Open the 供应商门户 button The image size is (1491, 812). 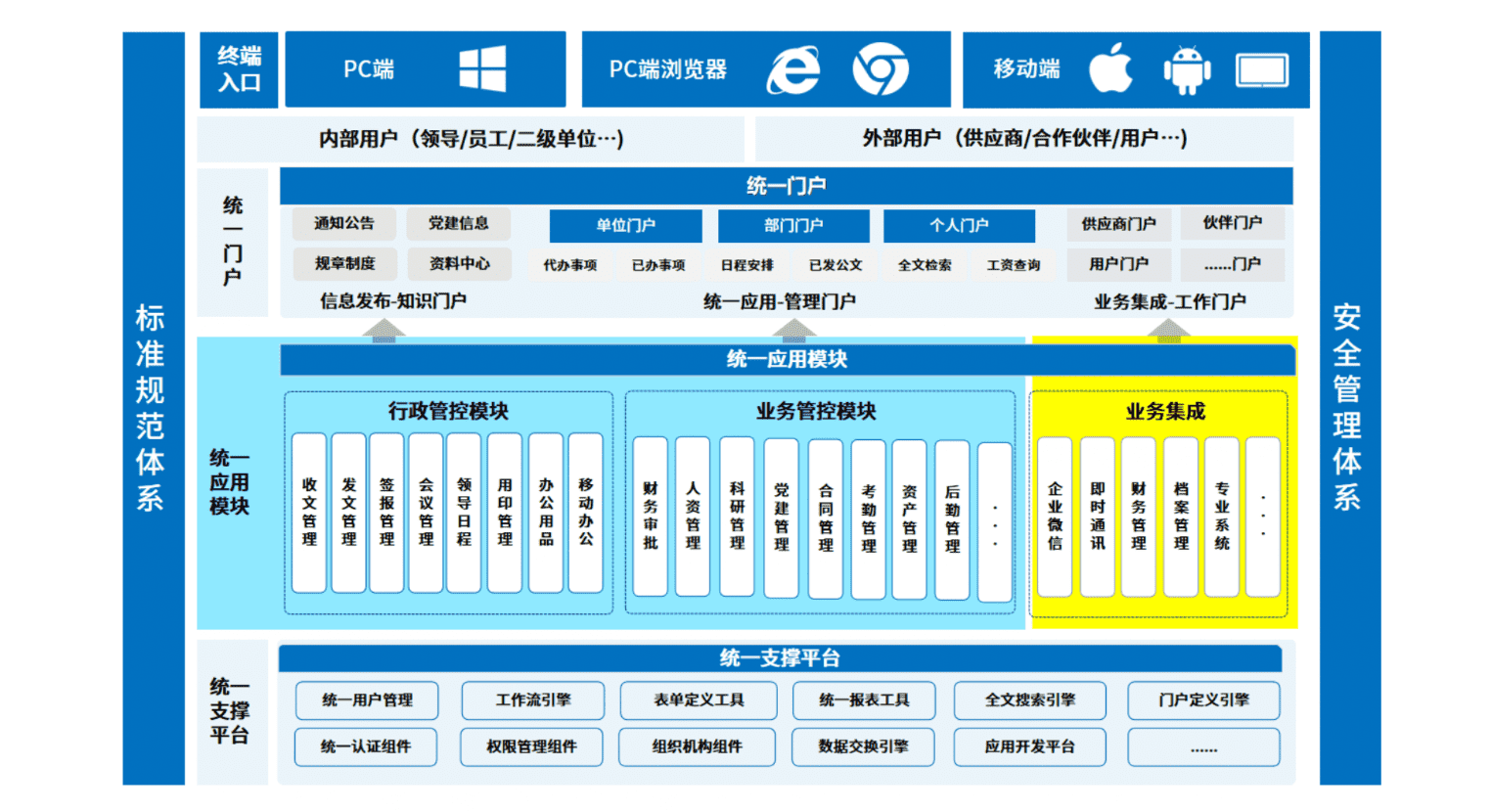pyautogui.click(x=1118, y=223)
